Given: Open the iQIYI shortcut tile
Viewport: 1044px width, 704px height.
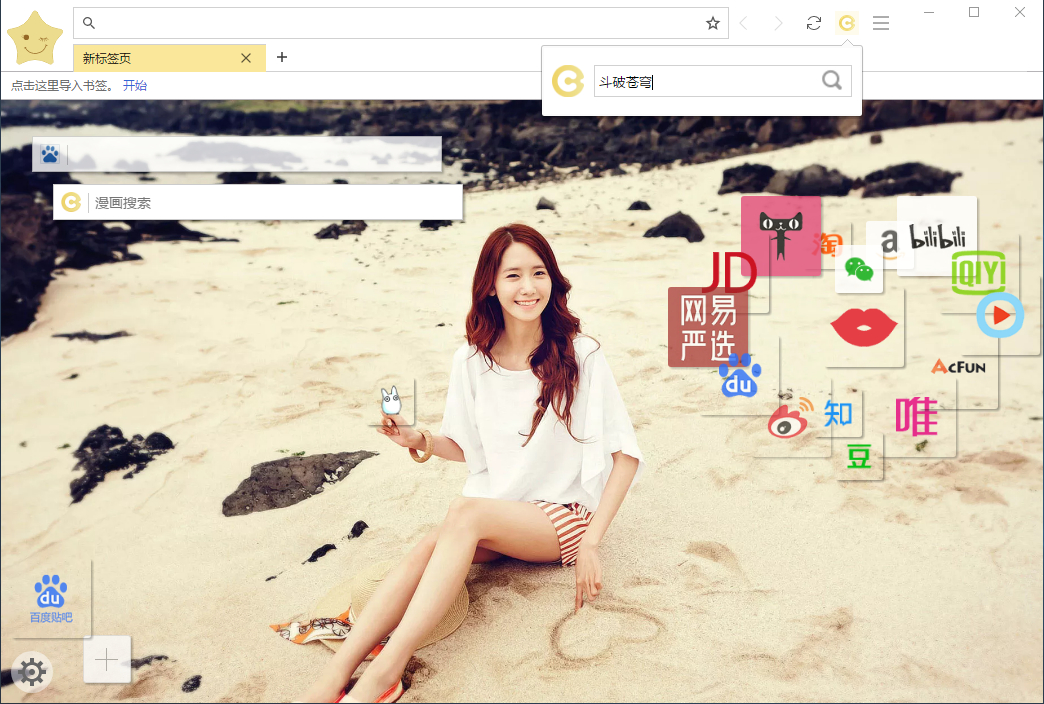Looking at the screenshot, I should pyautogui.click(x=978, y=272).
